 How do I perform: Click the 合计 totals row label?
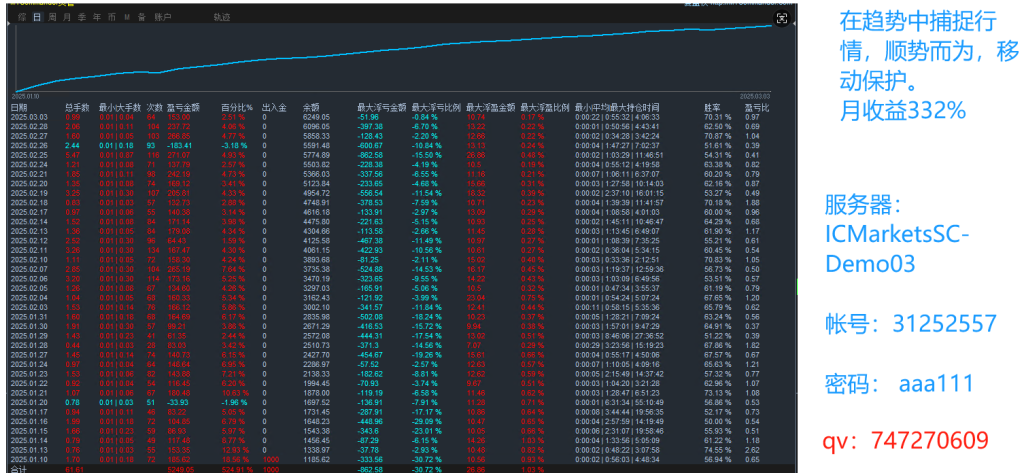click(20, 468)
